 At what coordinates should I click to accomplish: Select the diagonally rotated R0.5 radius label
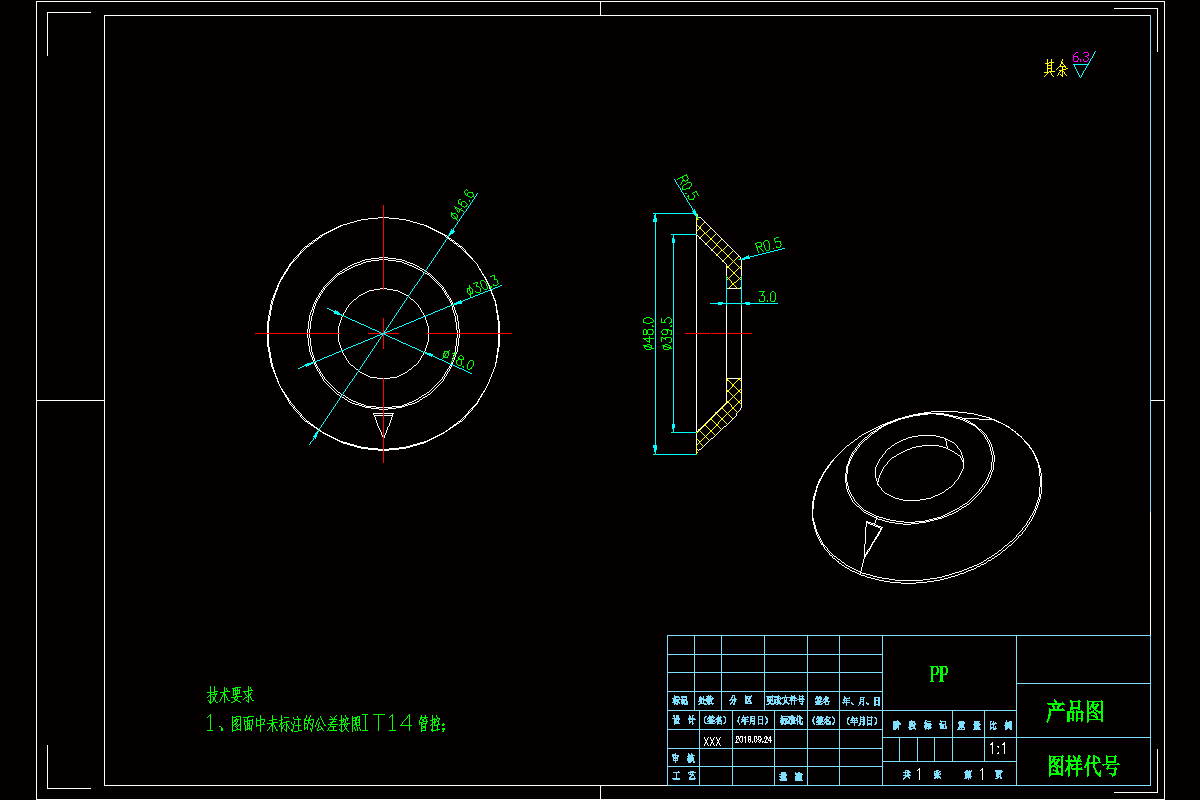[x=686, y=188]
